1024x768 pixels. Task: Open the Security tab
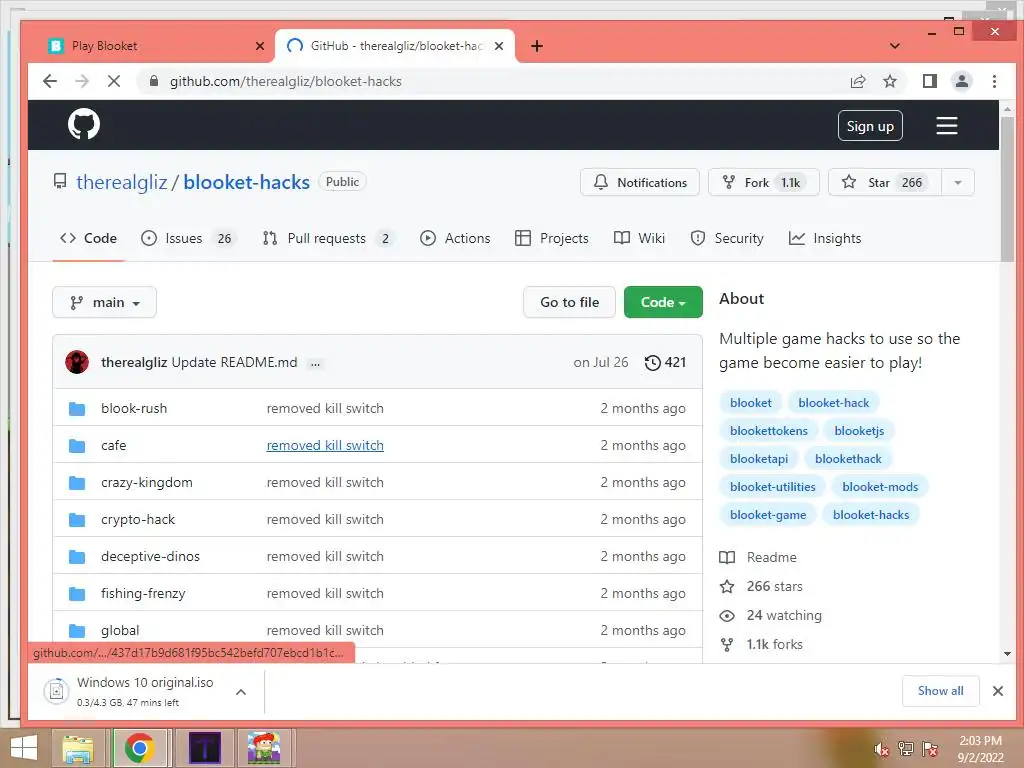click(727, 238)
